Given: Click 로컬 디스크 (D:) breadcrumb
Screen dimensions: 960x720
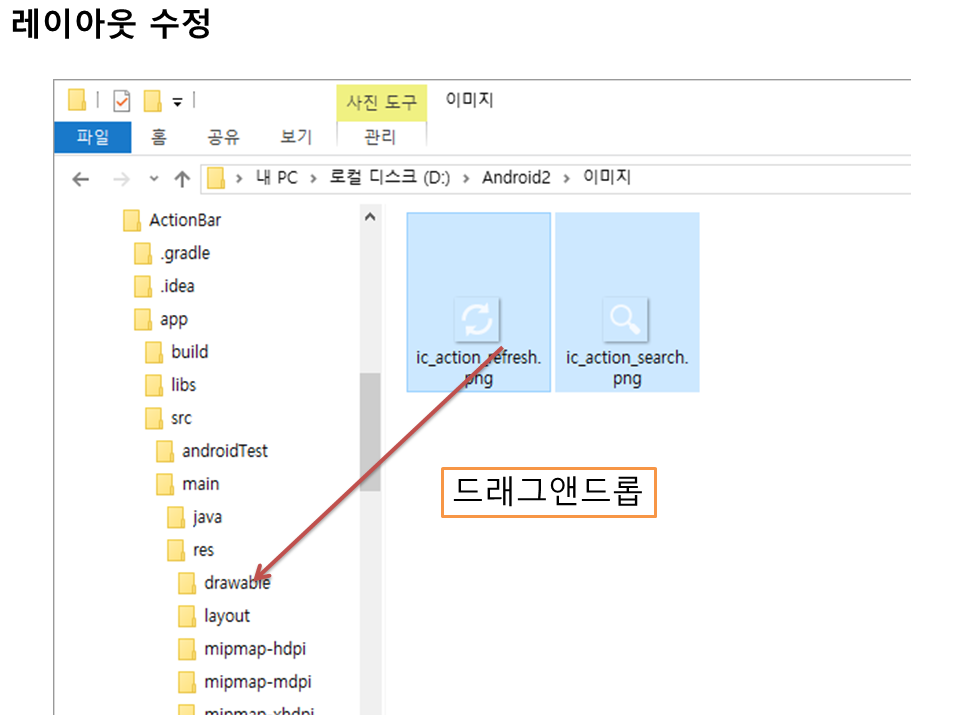Looking at the screenshot, I should click(390, 178).
